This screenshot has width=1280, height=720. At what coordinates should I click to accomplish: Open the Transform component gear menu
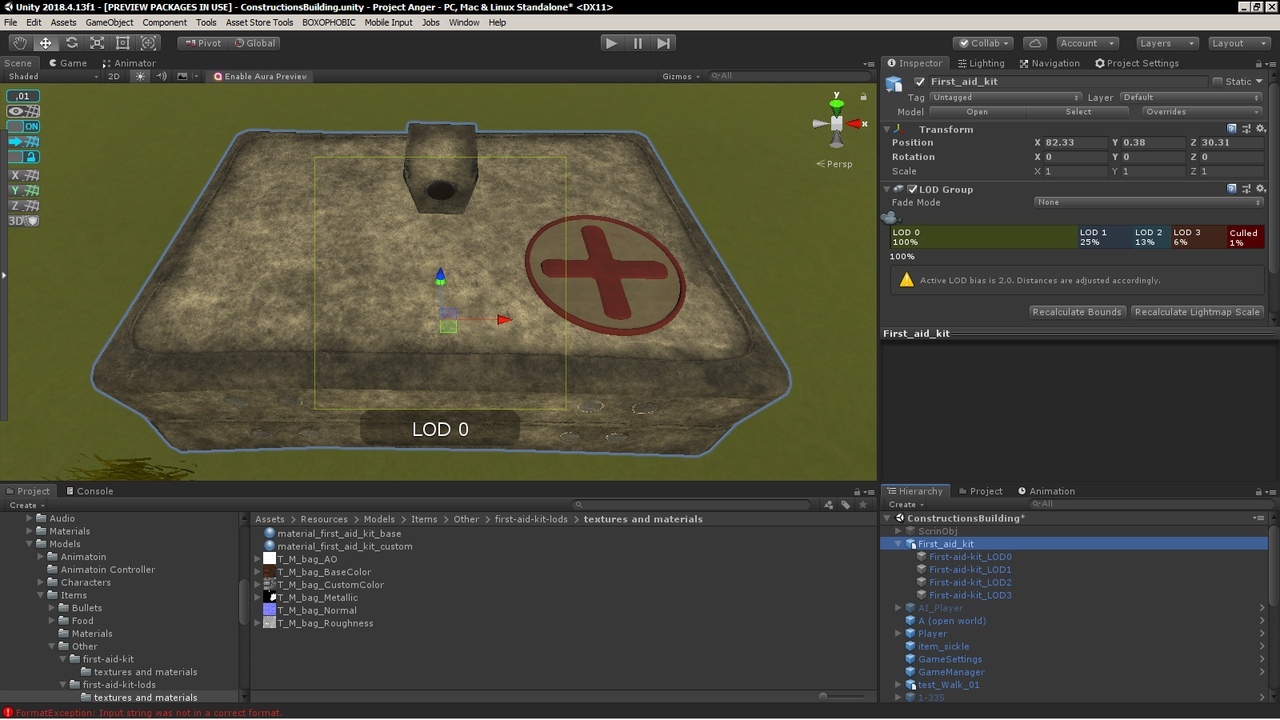(x=1260, y=129)
